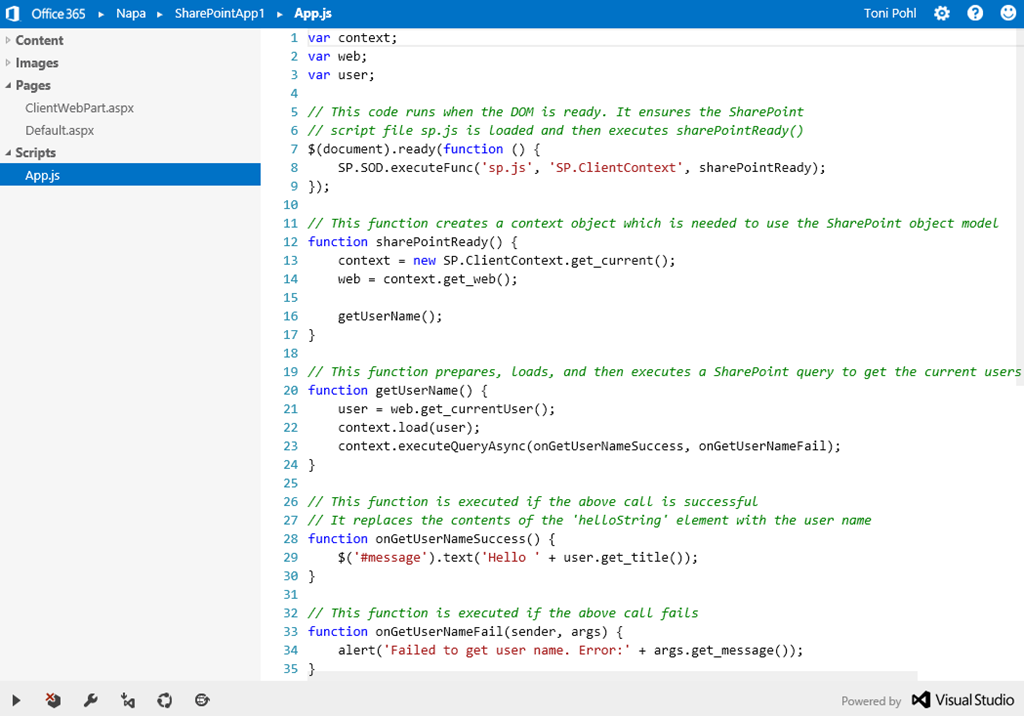Select App.js in the Scripts folder
The height and width of the screenshot is (716, 1024).
pos(43,175)
